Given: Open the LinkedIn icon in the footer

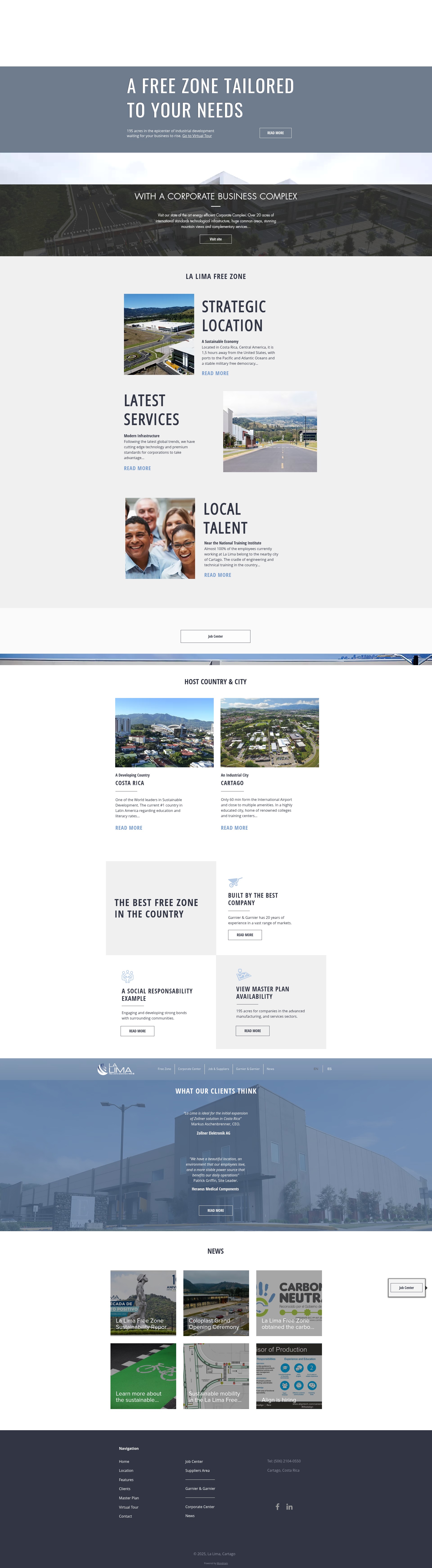Looking at the screenshot, I should 290,1507.
